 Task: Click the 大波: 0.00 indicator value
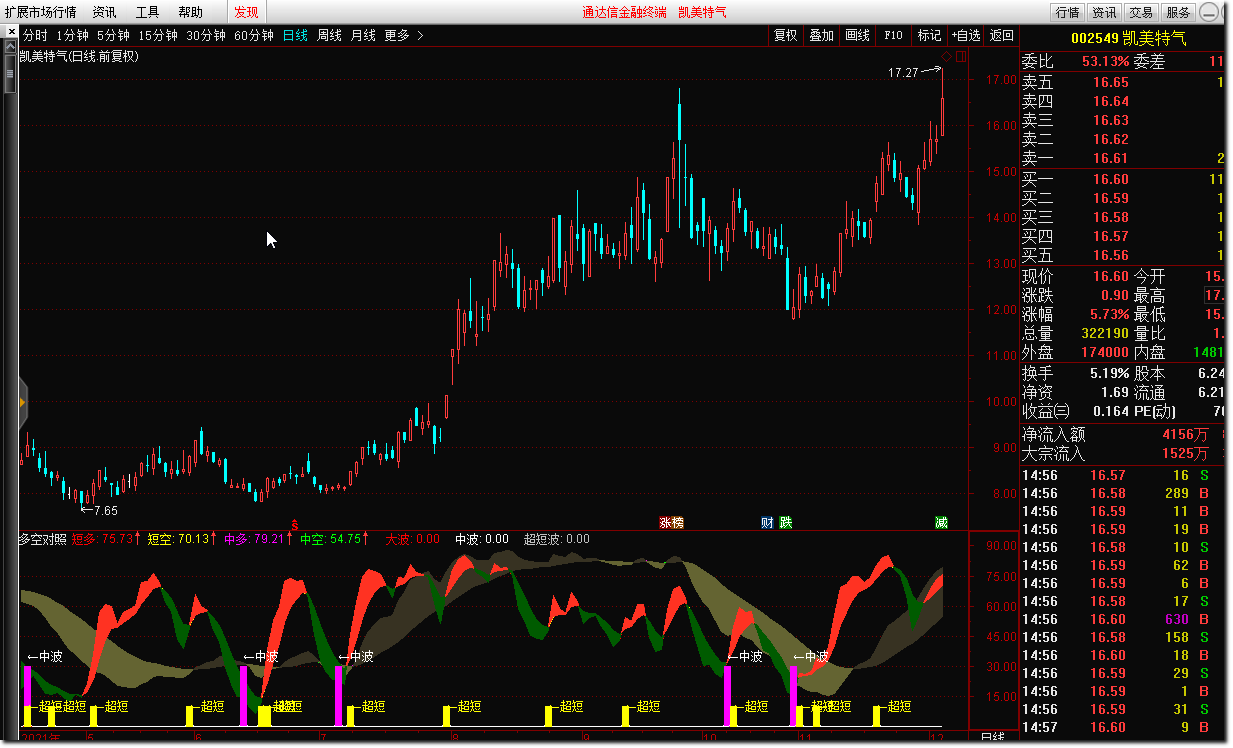tap(413, 539)
